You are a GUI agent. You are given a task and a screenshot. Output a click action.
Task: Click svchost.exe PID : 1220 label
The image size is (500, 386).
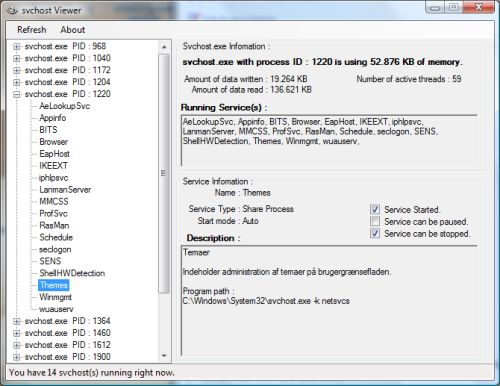[67, 94]
